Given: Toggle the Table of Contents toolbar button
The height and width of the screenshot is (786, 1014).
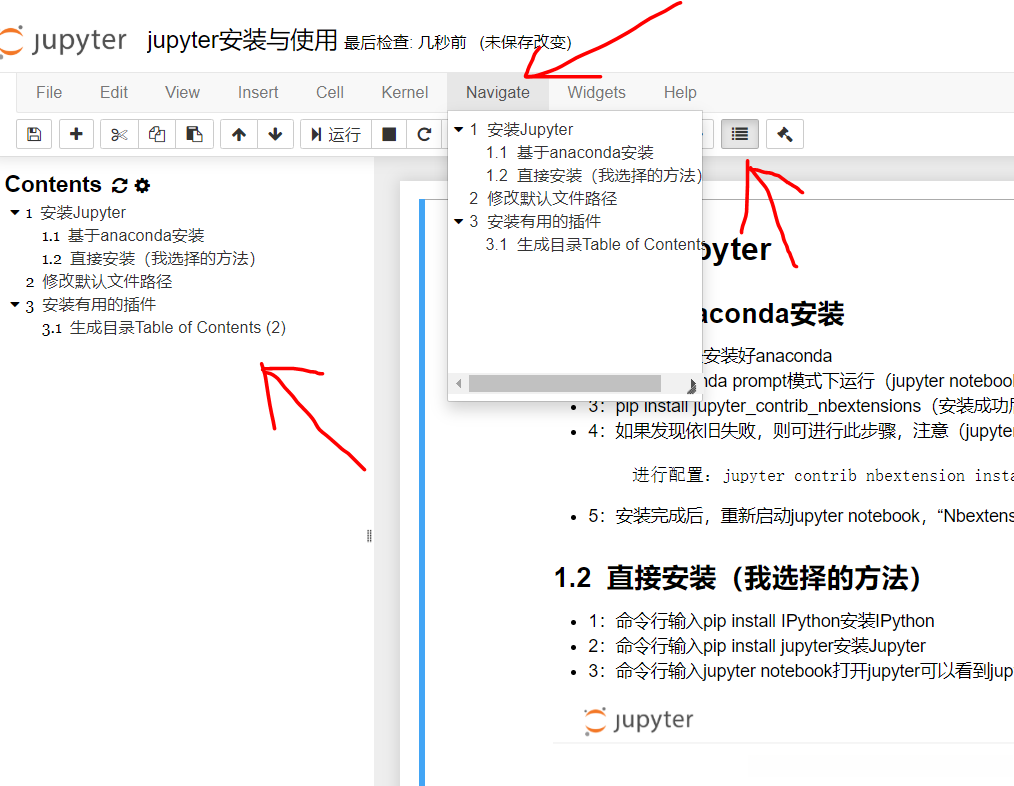Looking at the screenshot, I should coord(740,134).
